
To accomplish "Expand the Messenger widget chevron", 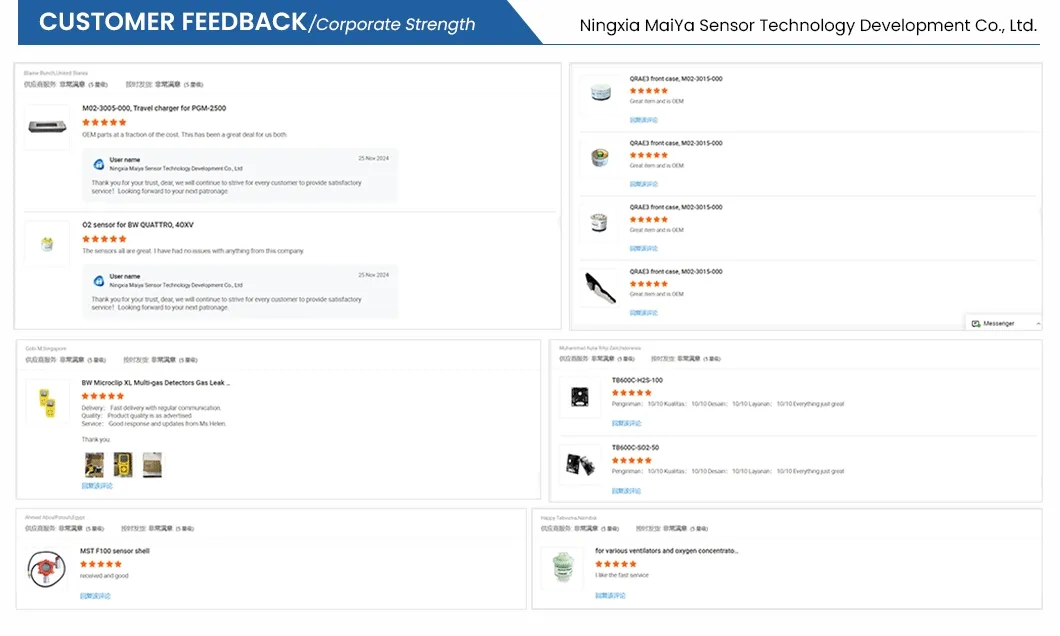I will pos(1038,323).
